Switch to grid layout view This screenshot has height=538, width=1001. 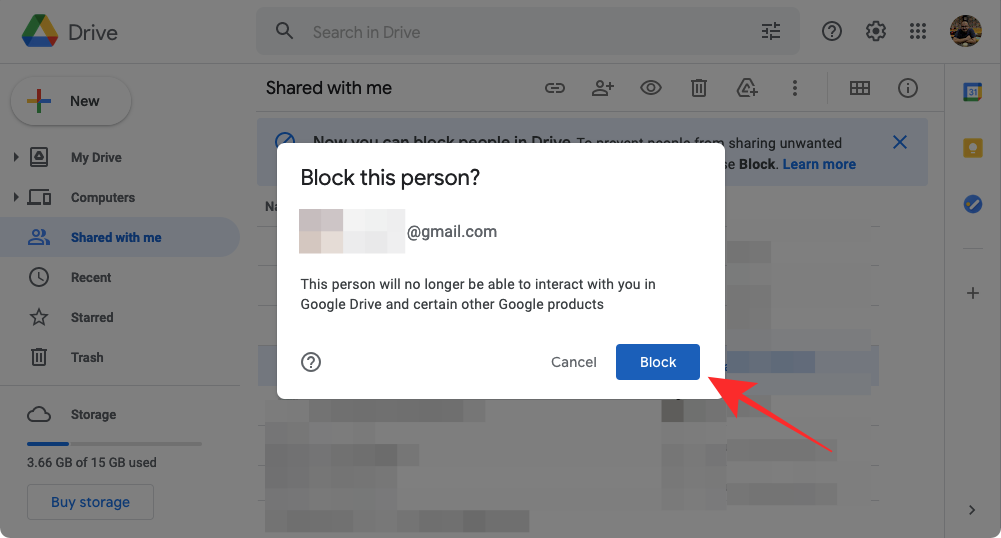860,88
